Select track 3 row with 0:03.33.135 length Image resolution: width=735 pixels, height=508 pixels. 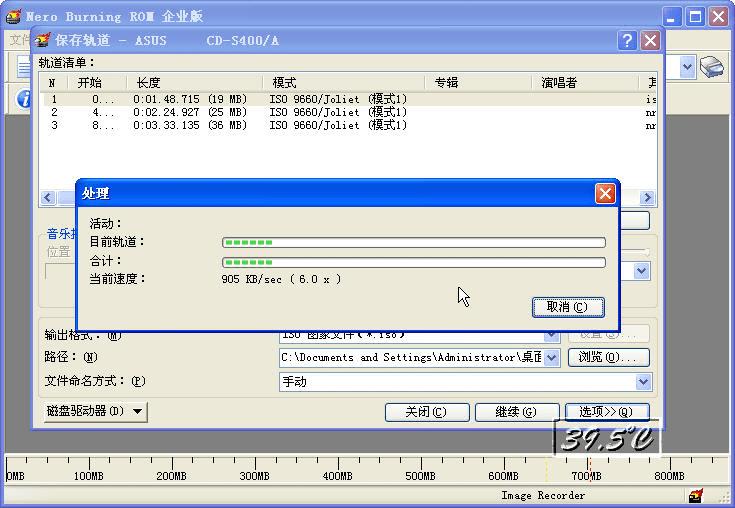(x=347, y=125)
